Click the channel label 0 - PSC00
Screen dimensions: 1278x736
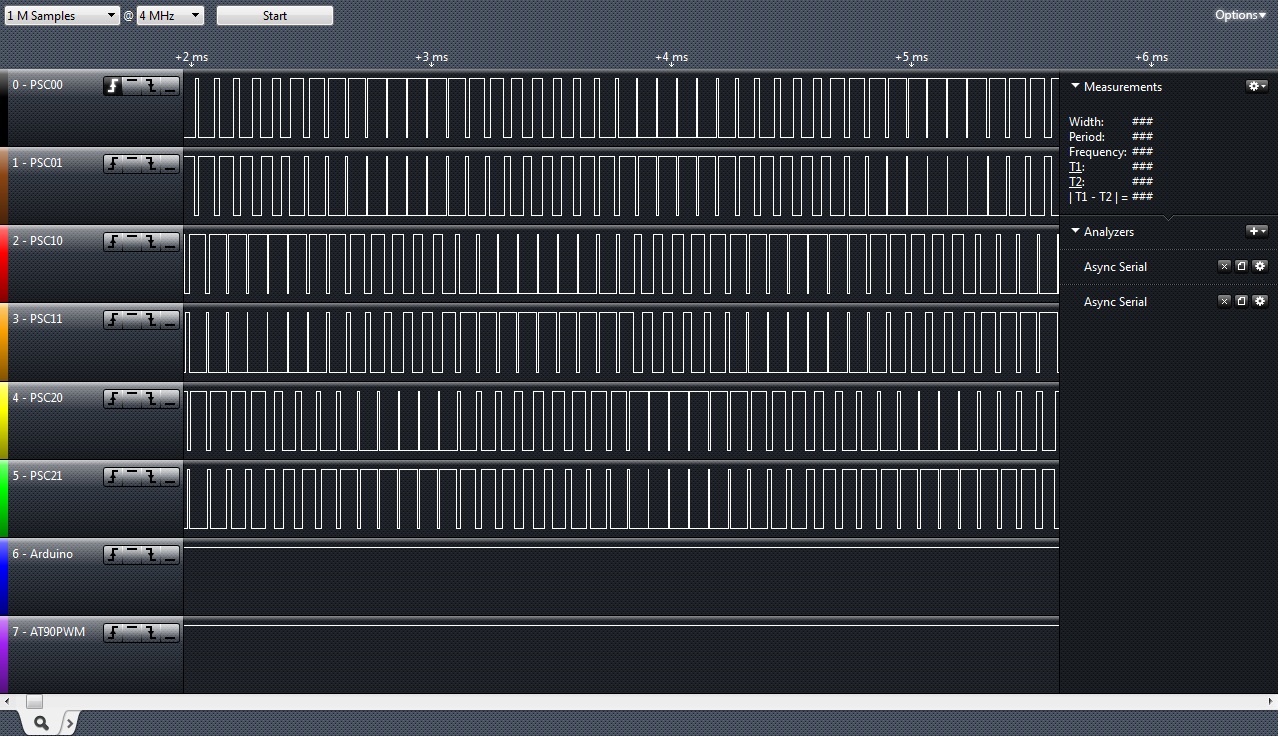tap(38, 85)
